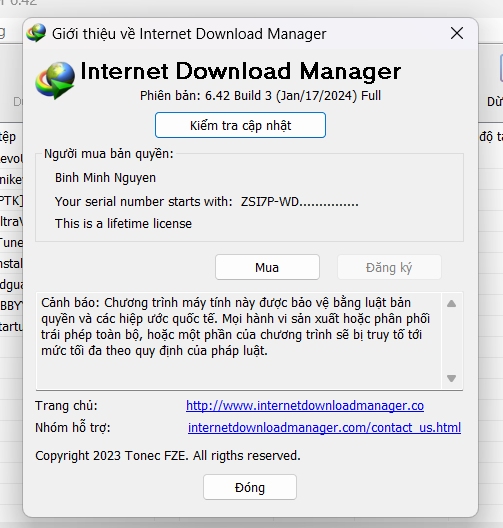Screen dimensions: 503x528
Task: Click the warning text scroll-down arrow
Action: click(x=451, y=378)
